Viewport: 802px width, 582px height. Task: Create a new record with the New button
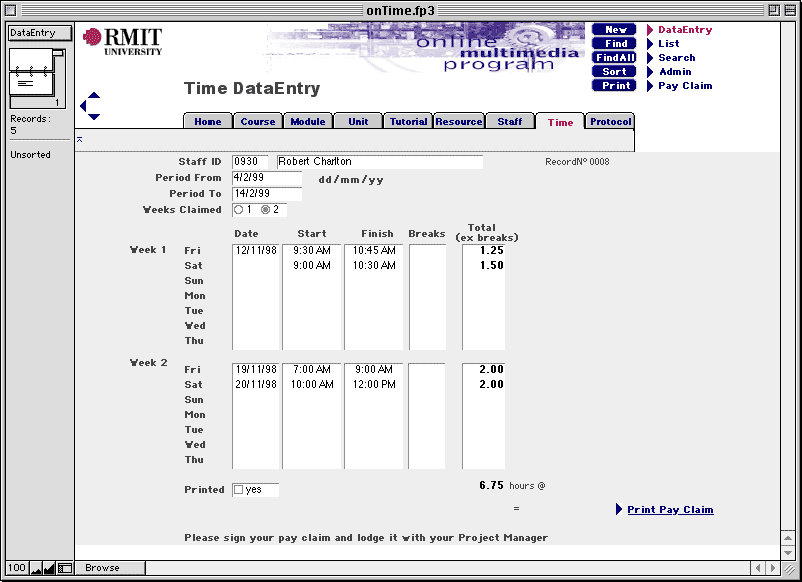(x=613, y=29)
